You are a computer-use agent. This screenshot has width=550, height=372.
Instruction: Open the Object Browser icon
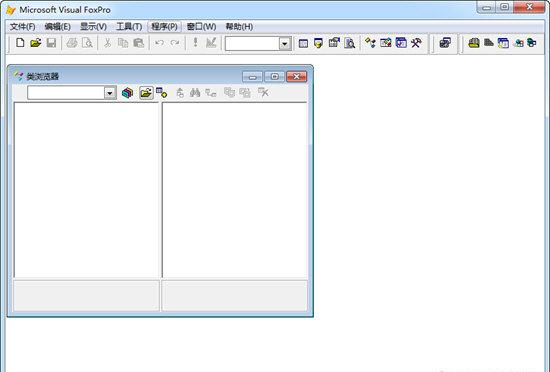tap(385, 43)
